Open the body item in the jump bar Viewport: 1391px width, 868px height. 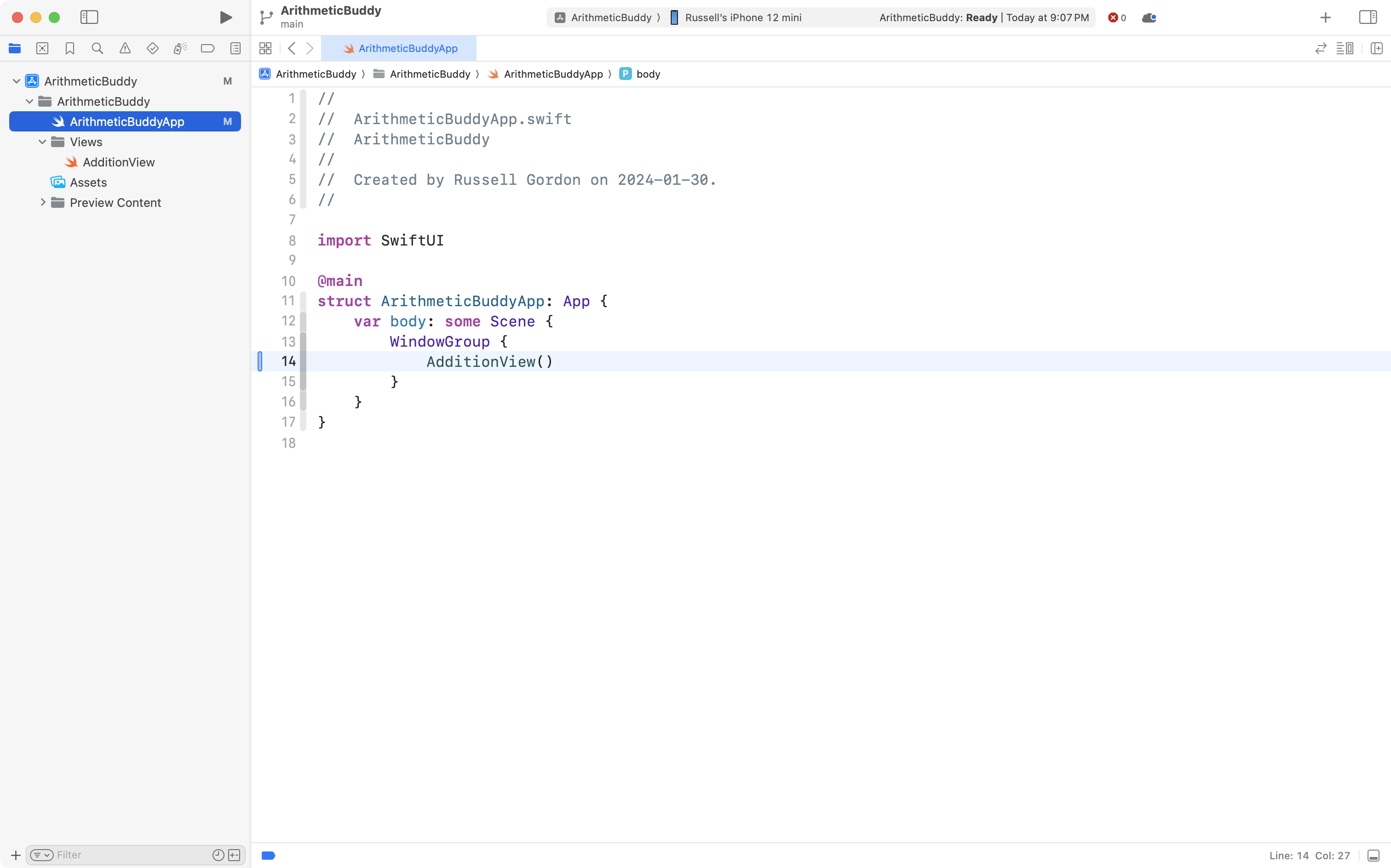[648, 74]
